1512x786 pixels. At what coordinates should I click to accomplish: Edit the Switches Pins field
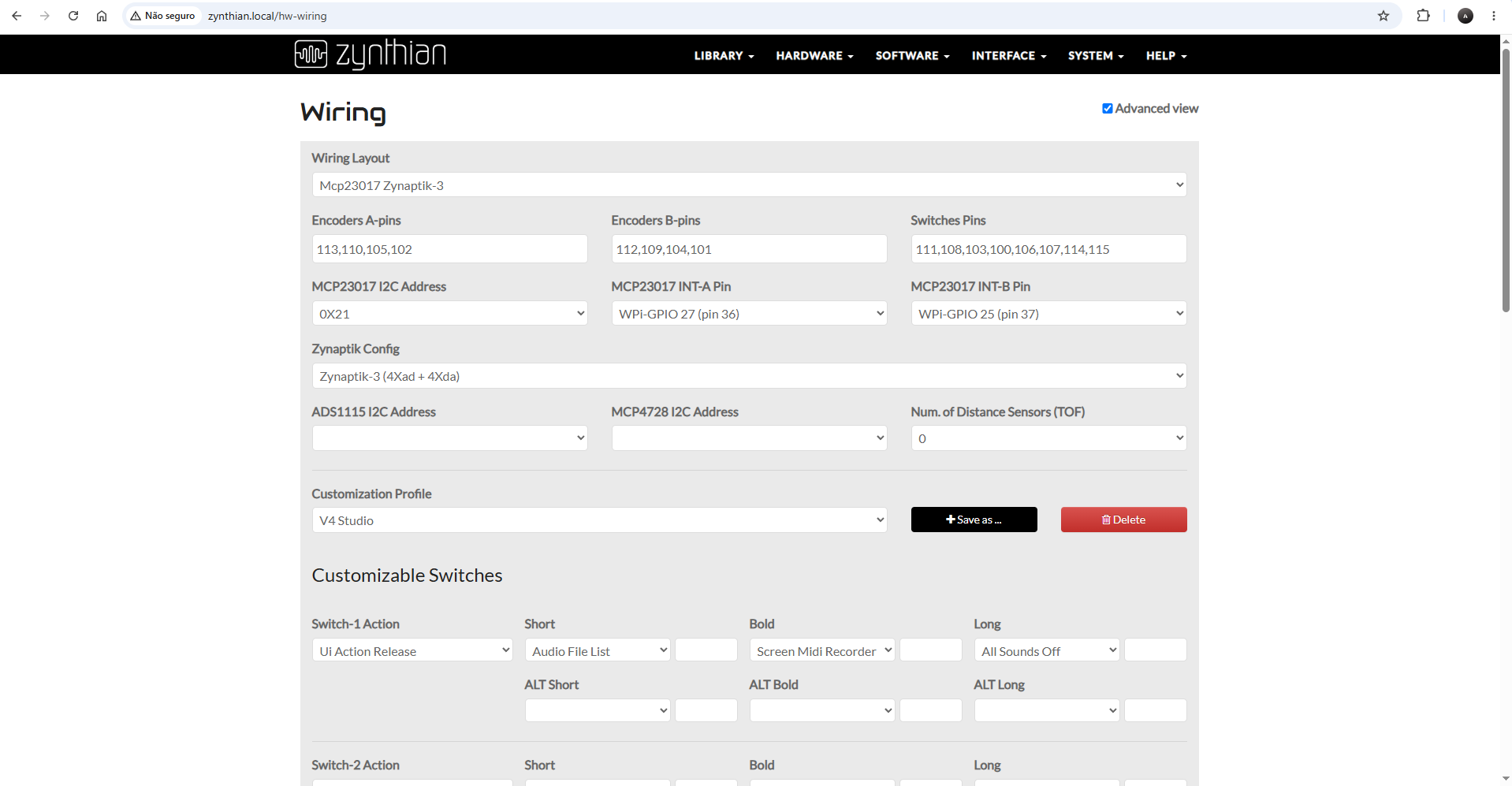[1048, 249]
